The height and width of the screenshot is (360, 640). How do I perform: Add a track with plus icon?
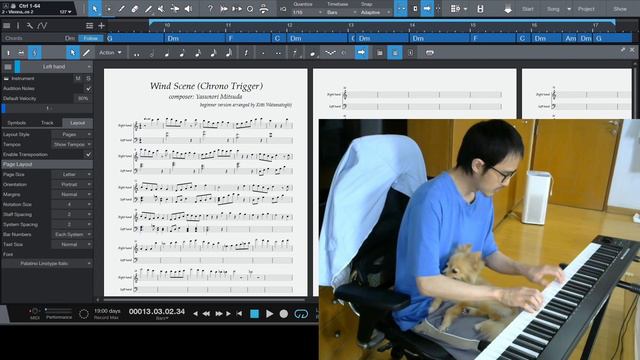(x=101, y=26)
